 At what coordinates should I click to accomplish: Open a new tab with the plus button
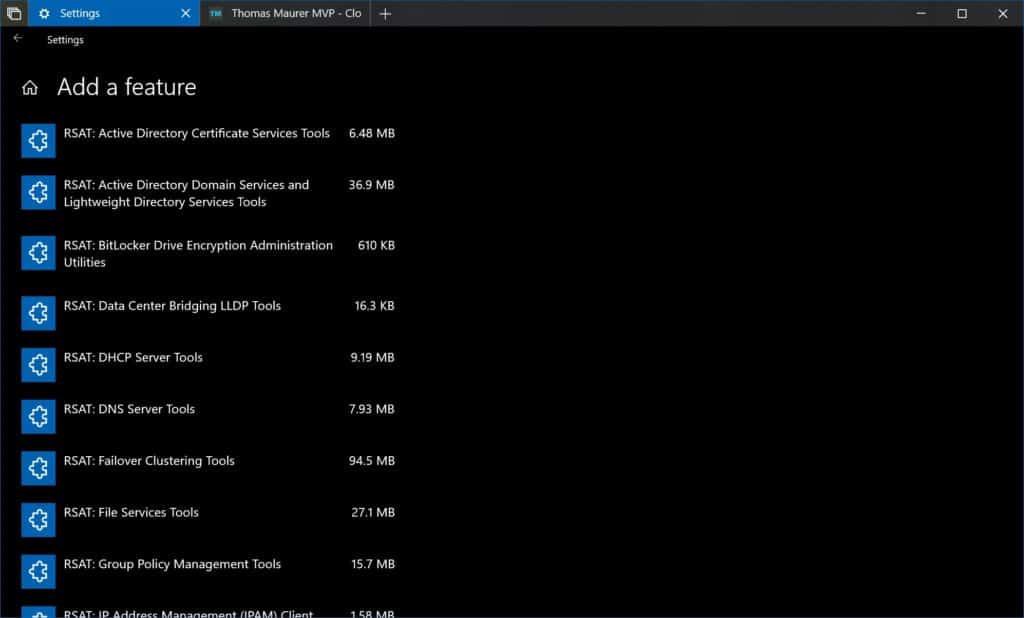pyautogui.click(x=385, y=13)
